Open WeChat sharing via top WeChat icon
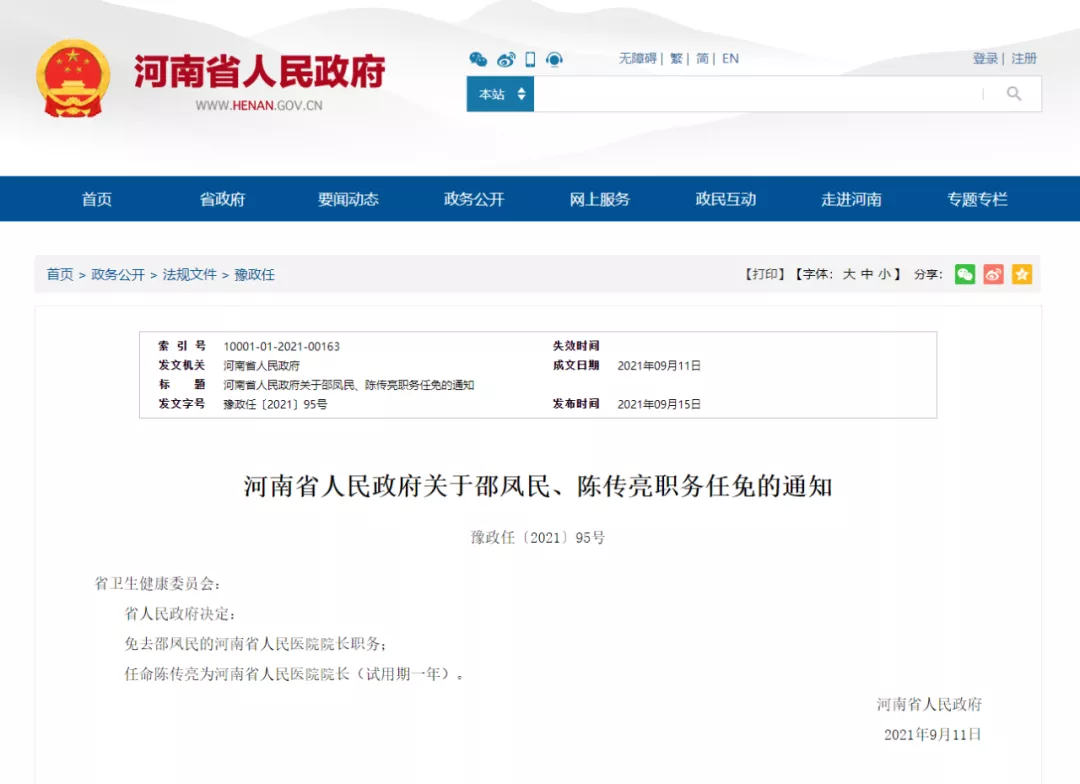This screenshot has width=1080, height=784. pyautogui.click(x=479, y=59)
